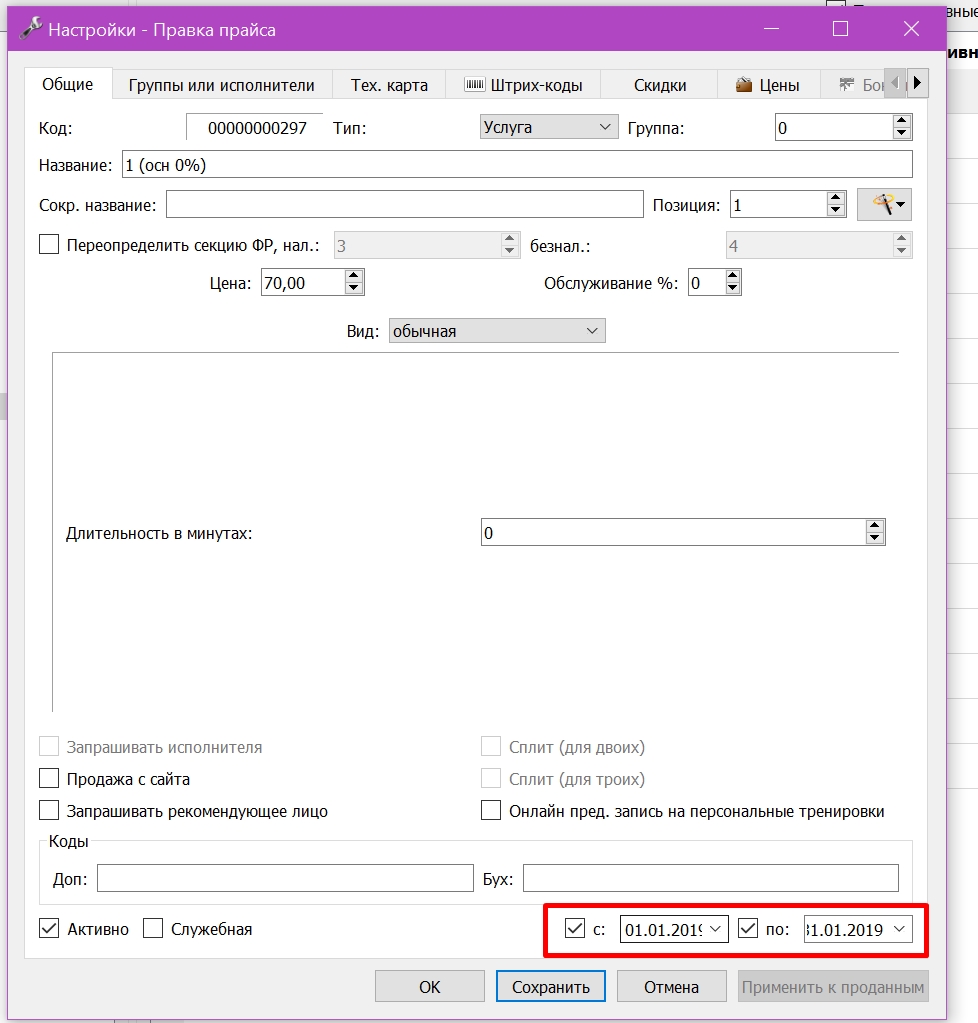Toggle the Активно checkbox

(x=49, y=928)
